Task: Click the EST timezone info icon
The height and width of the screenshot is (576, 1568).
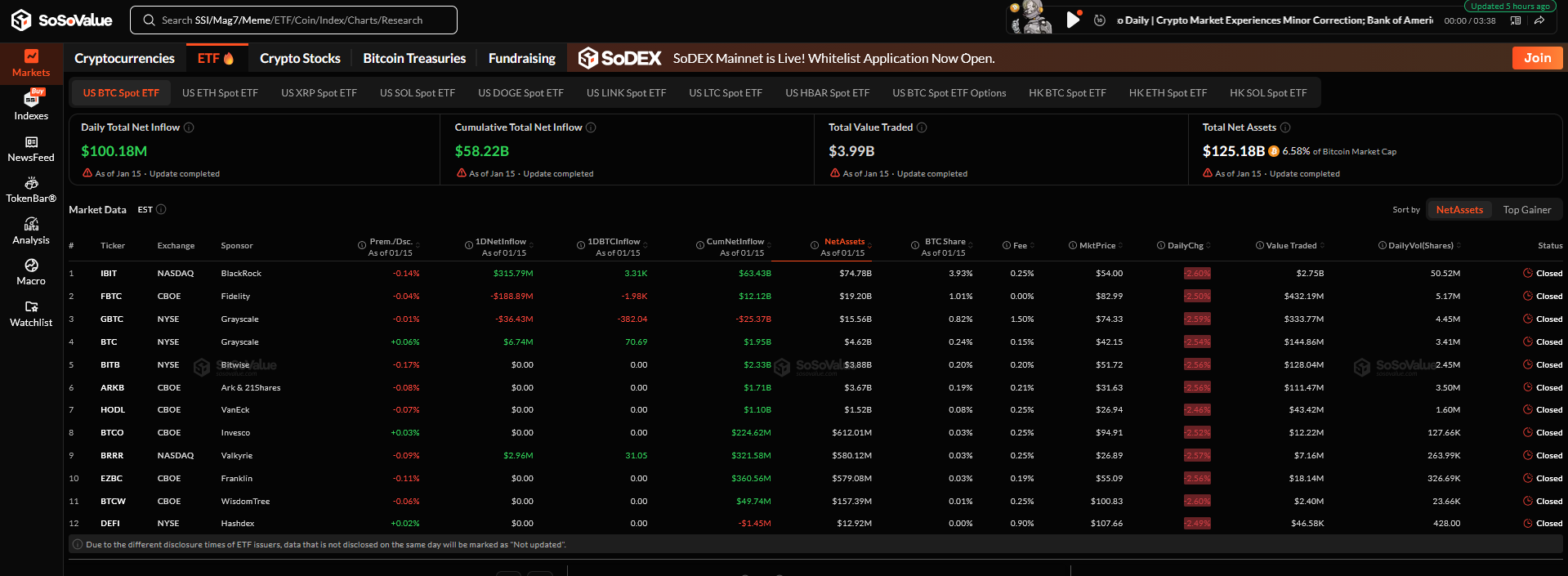Action: tap(161, 209)
